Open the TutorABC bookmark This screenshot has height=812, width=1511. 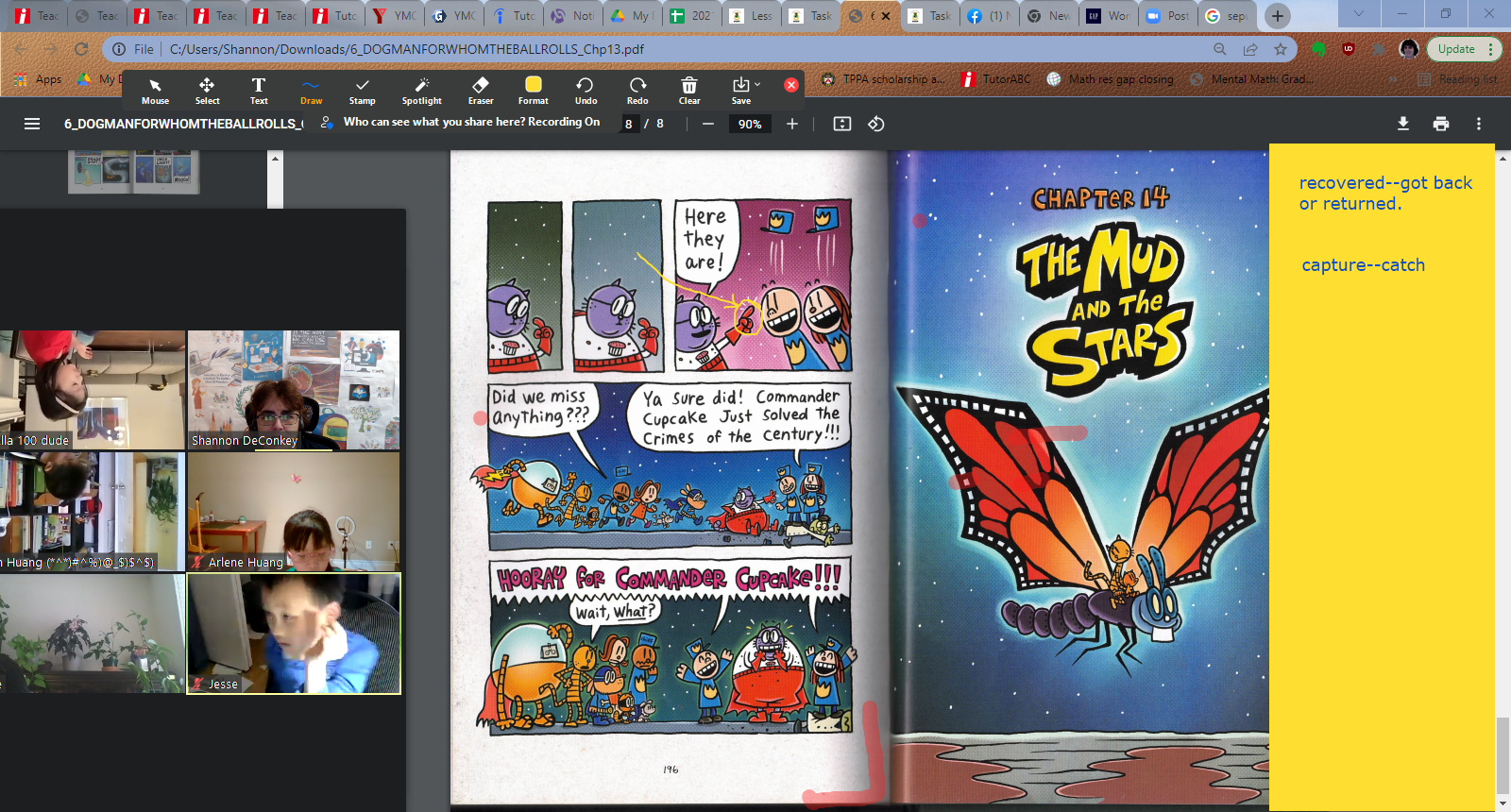996,79
